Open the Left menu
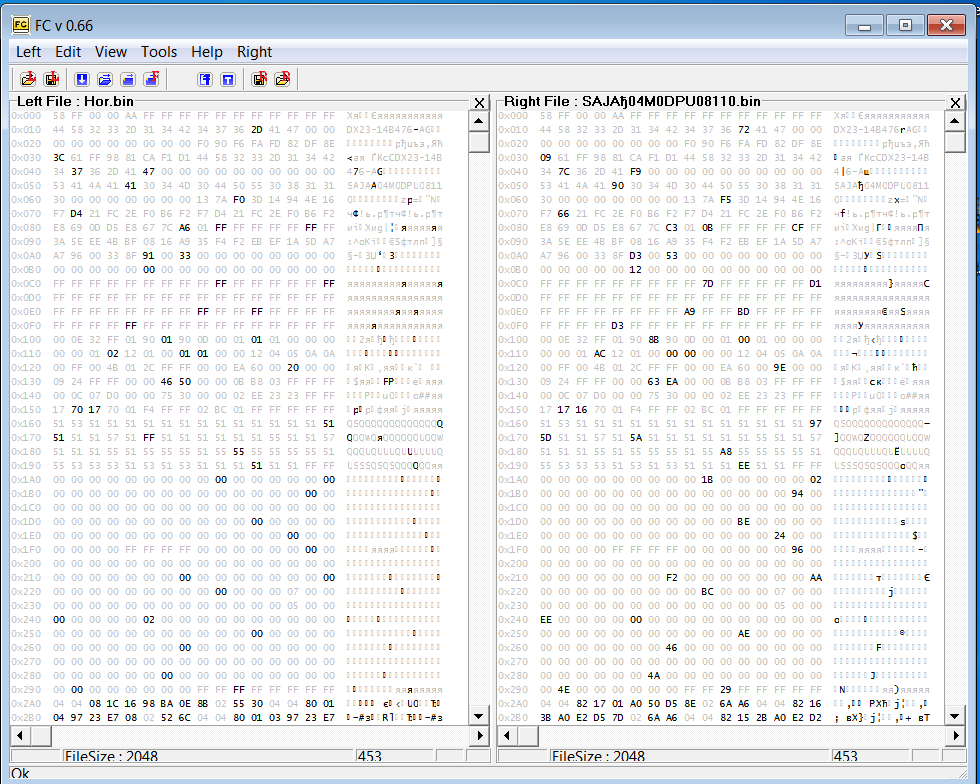The image size is (980, 784). click(x=28, y=52)
